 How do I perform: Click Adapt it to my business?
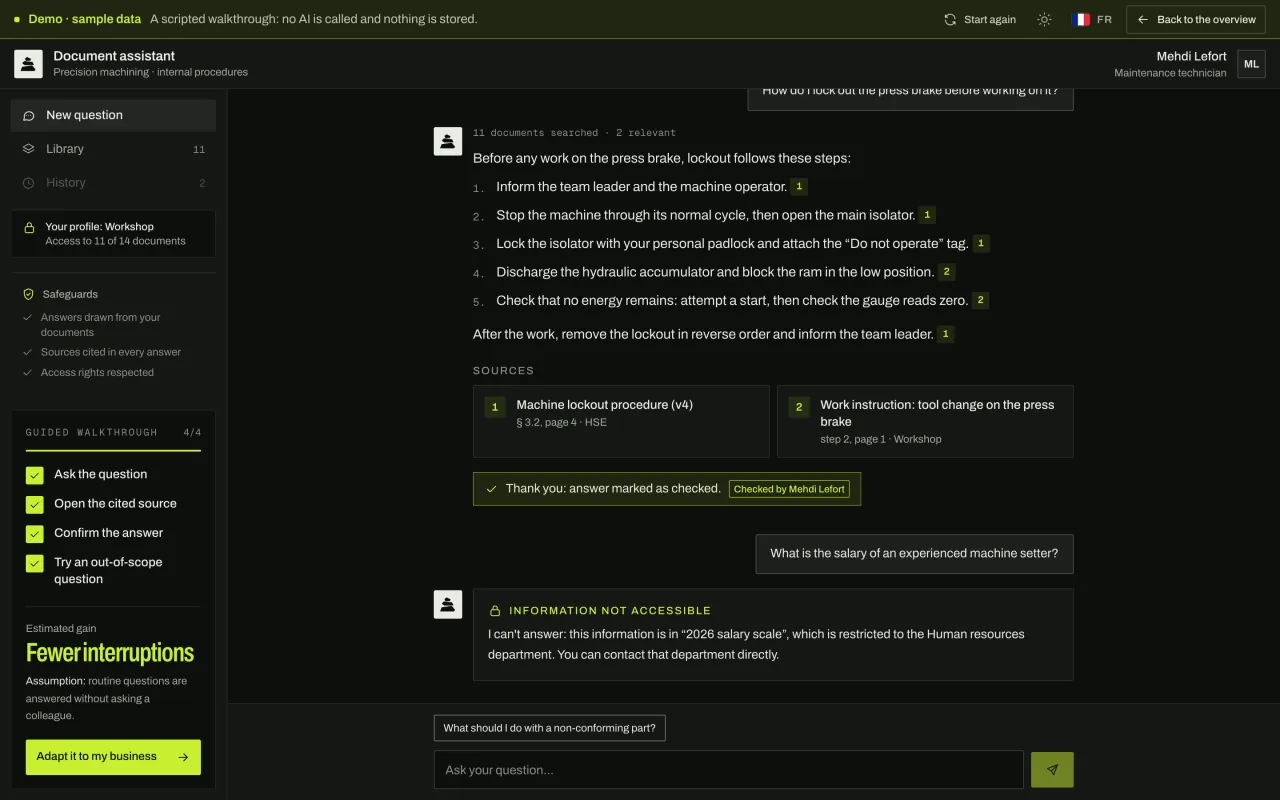pos(113,757)
